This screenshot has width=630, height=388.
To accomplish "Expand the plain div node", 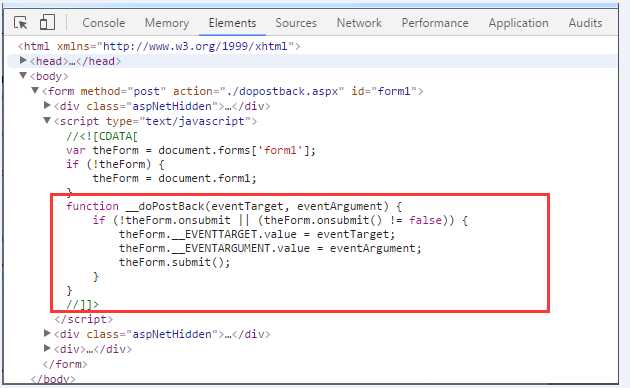I will tap(47, 348).
